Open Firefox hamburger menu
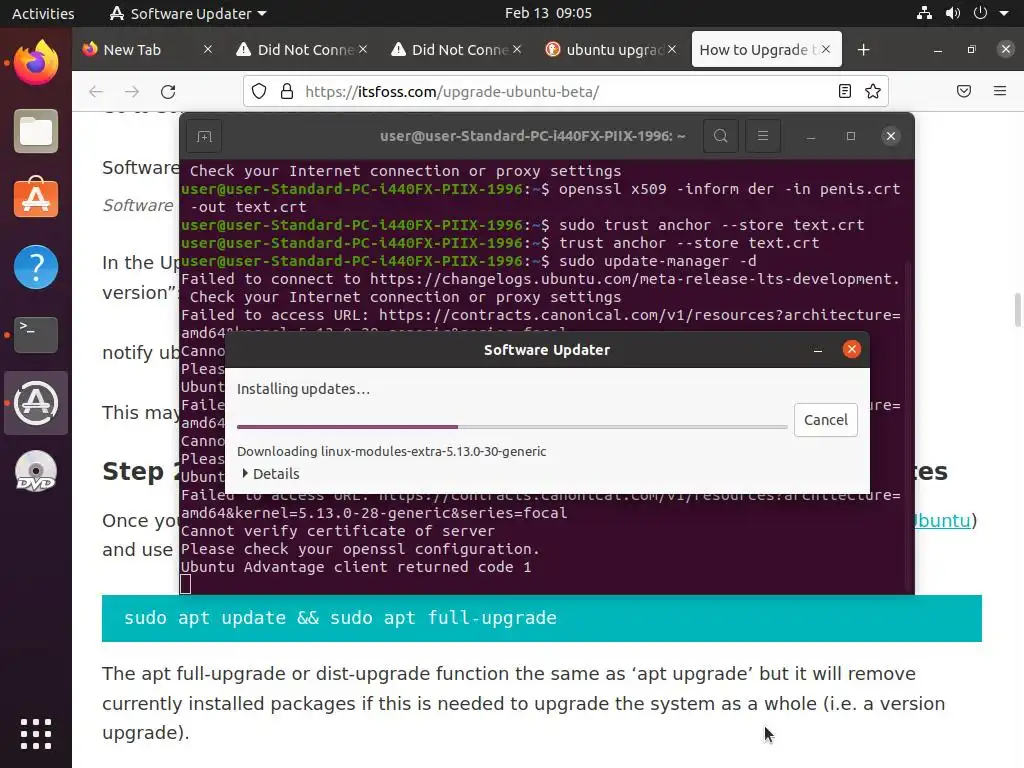The height and width of the screenshot is (768, 1024). click(x=1000, y=91)
